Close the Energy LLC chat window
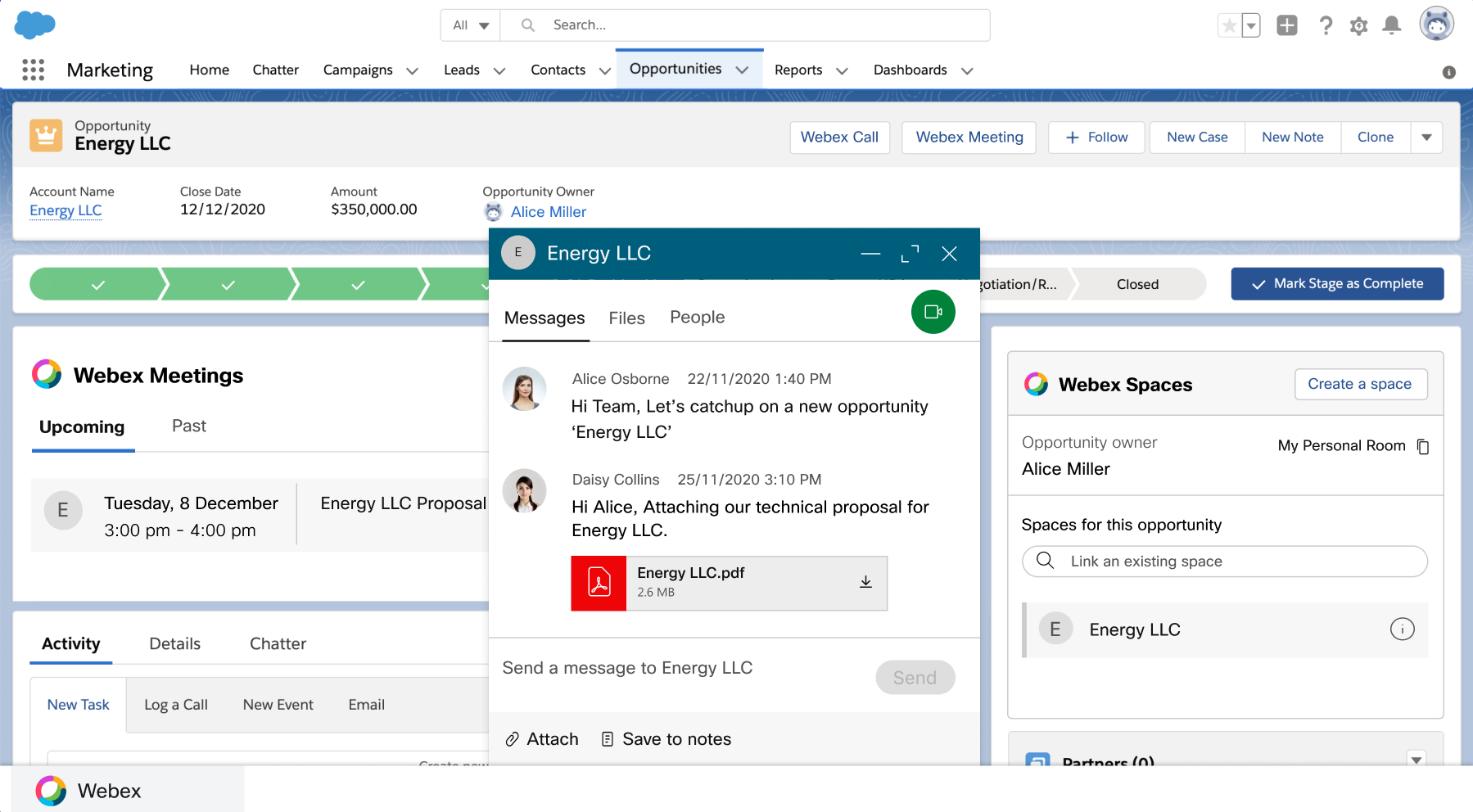The width and height of the screenshot is (1473, 812). [949, 254]
